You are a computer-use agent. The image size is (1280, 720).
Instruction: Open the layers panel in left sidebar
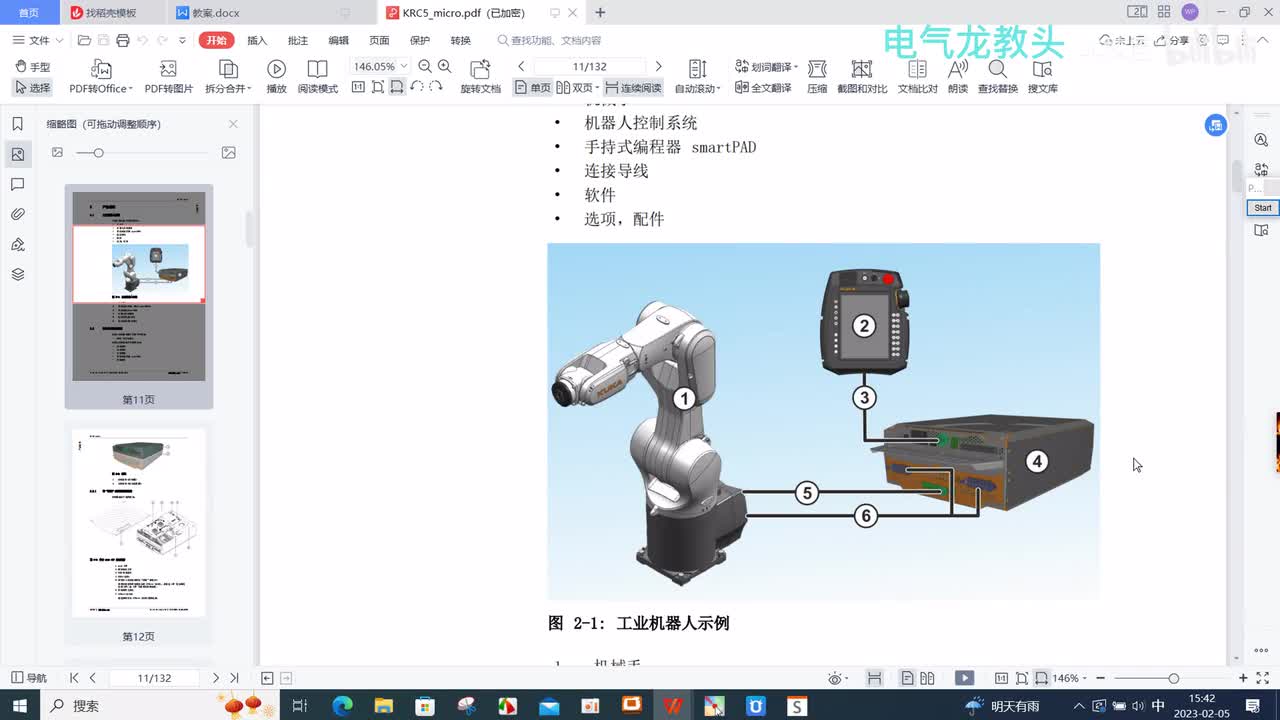pyautogui.click(x=17, y=274)
